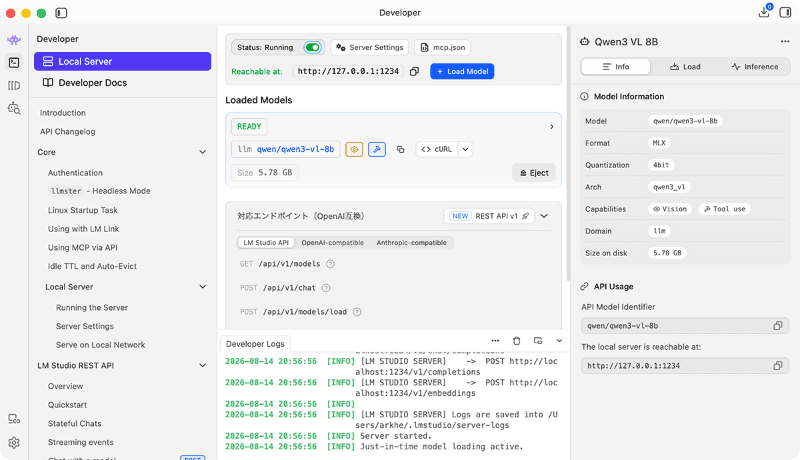Select Local Server in Developer sidebar
The height and width of the screenshot is (460, 800).
[x=122, y=61]
